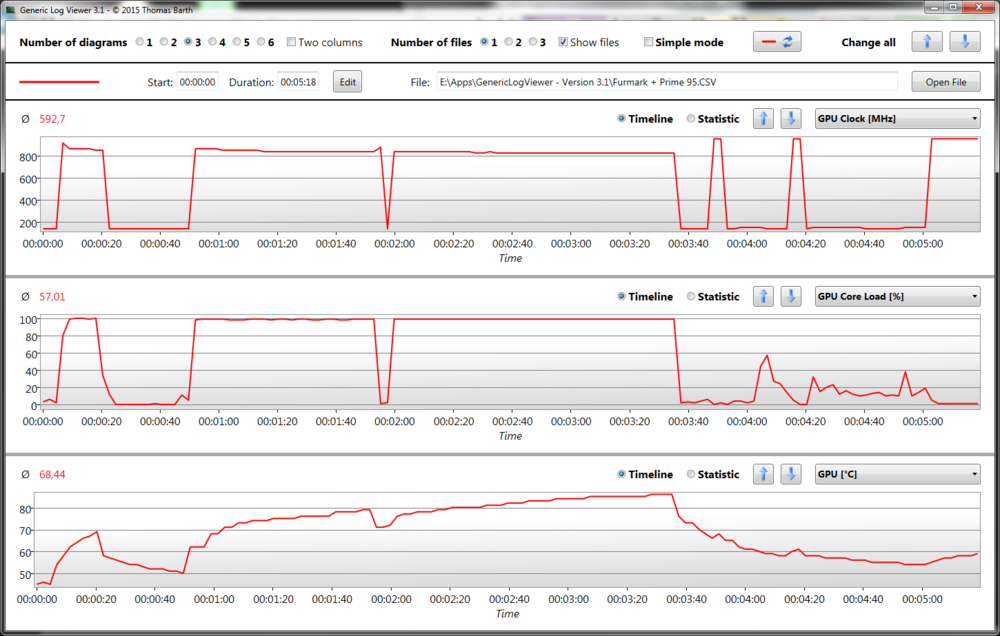Click the Edit button
The height and width of the screenshot is (636, 1000).
pos(347,82)
